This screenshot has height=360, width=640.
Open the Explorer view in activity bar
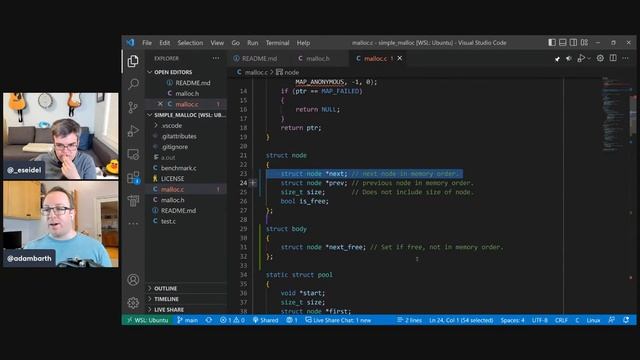click(x=133, y=61)
